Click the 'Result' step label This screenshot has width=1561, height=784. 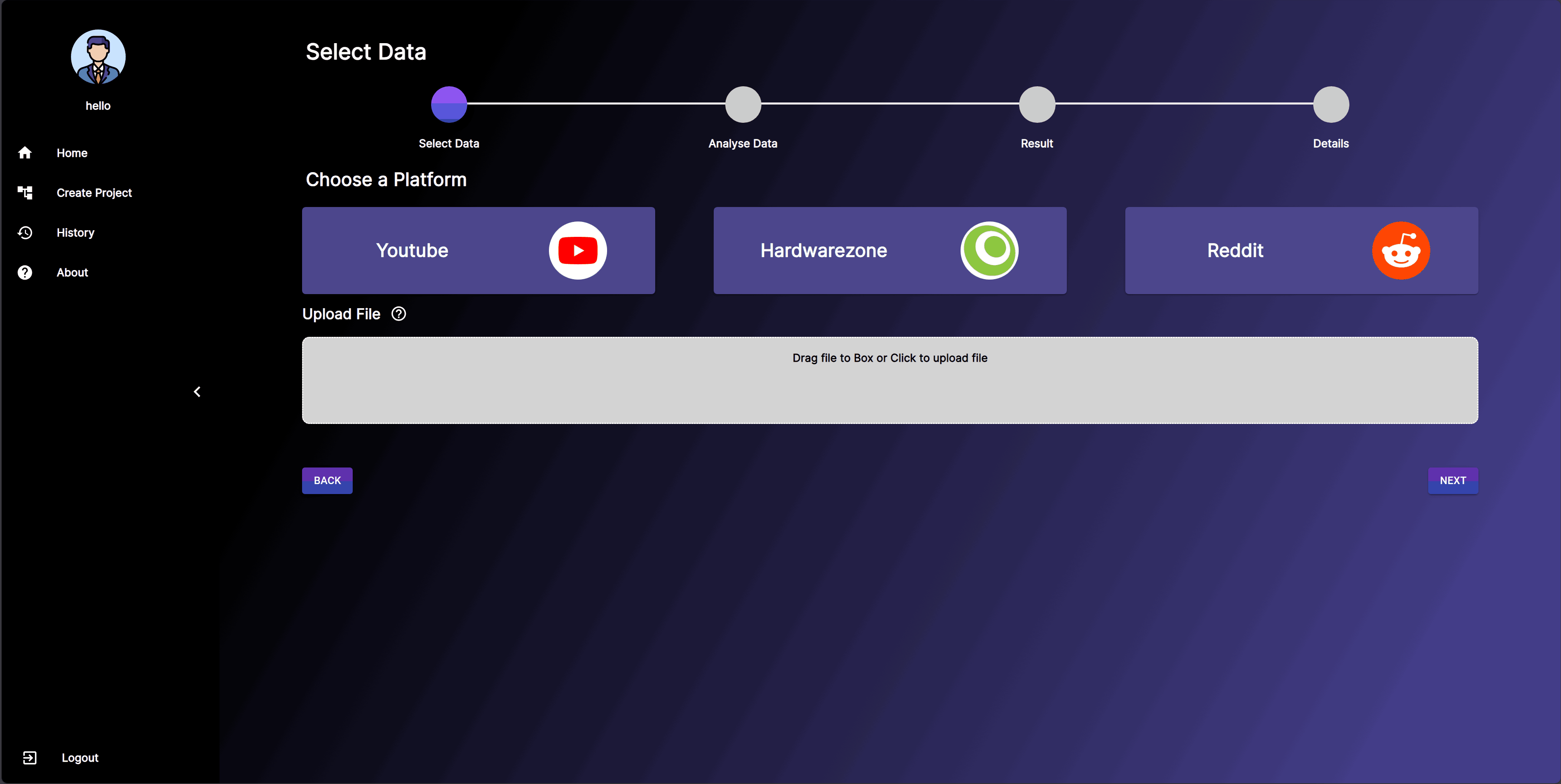click(x=1037, y=144)
